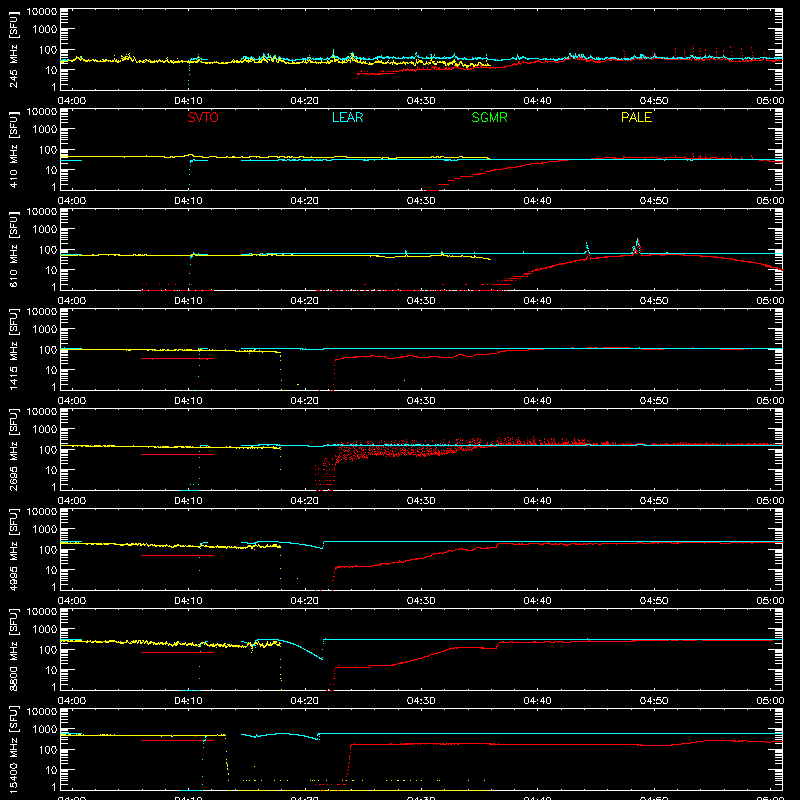Click 04:50 time label under 410 MHz plot

(654, 201)
